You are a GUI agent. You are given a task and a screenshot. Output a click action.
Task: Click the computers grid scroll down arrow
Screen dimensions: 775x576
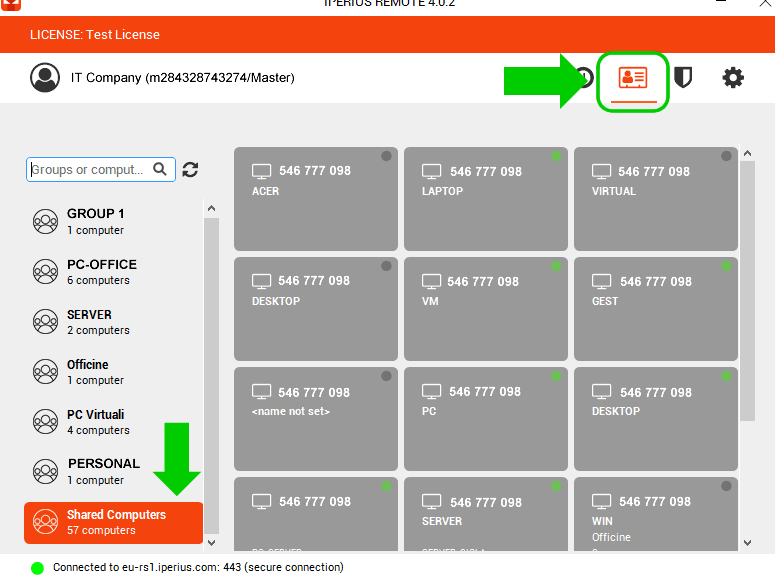point(747,542)
